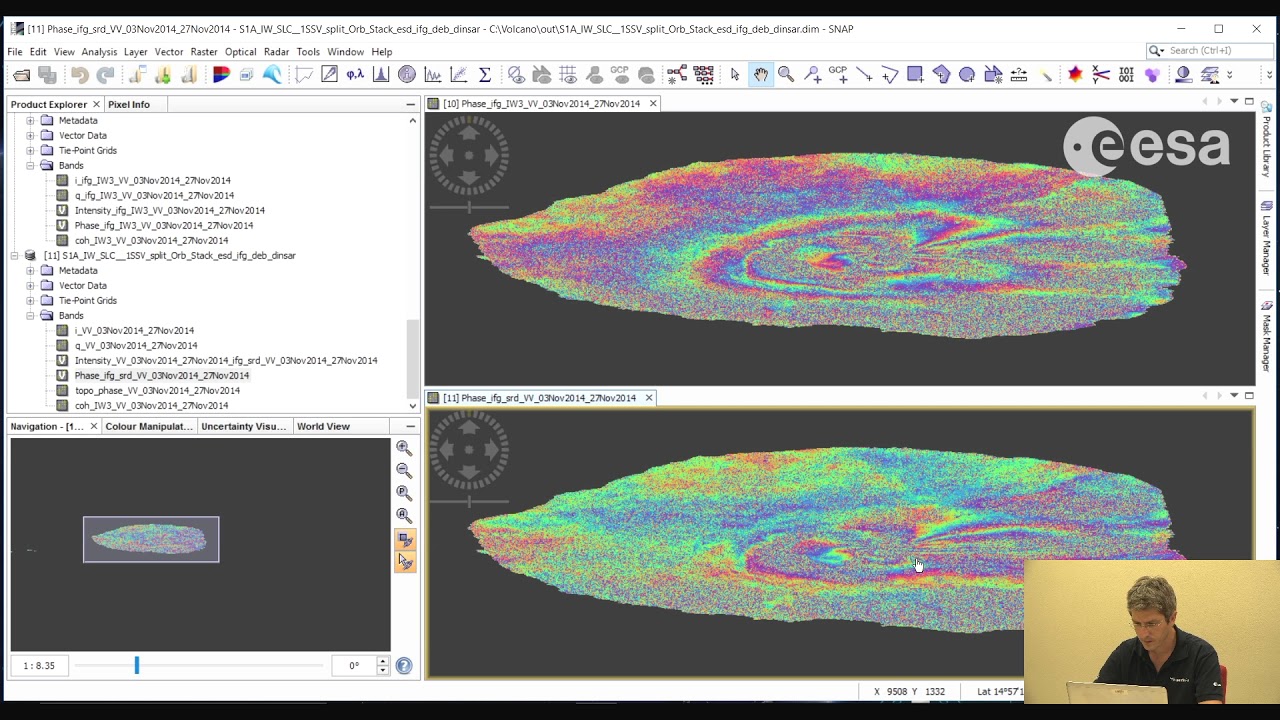Activate the Panning hand tool

(x=761, y=75)
